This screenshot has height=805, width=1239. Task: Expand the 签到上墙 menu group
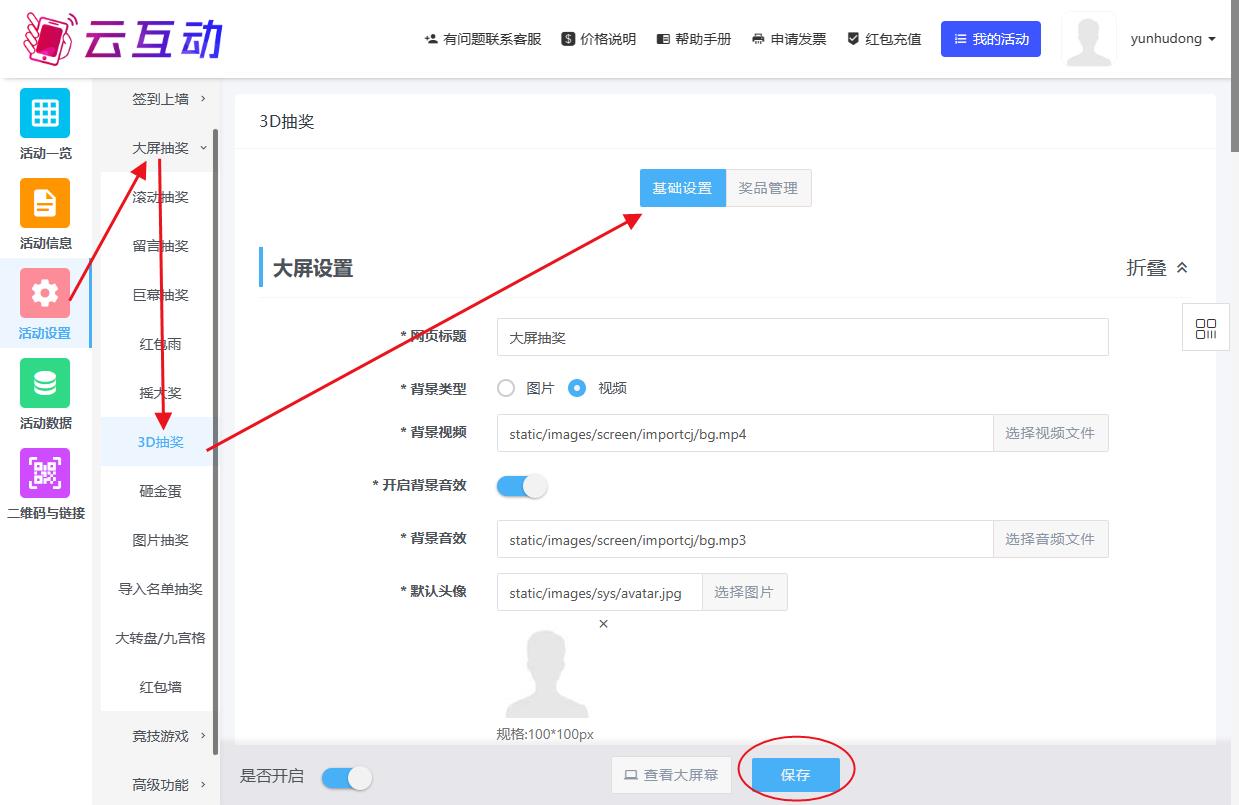coord(168,99)
